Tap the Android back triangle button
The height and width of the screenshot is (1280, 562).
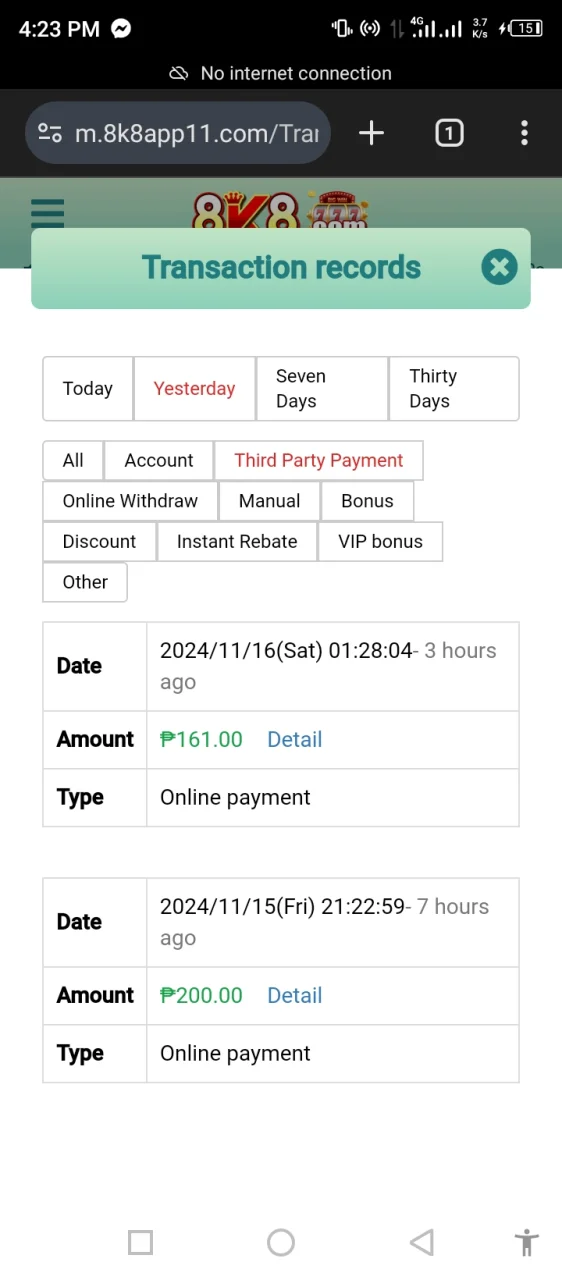click(x=422, y=1242)
